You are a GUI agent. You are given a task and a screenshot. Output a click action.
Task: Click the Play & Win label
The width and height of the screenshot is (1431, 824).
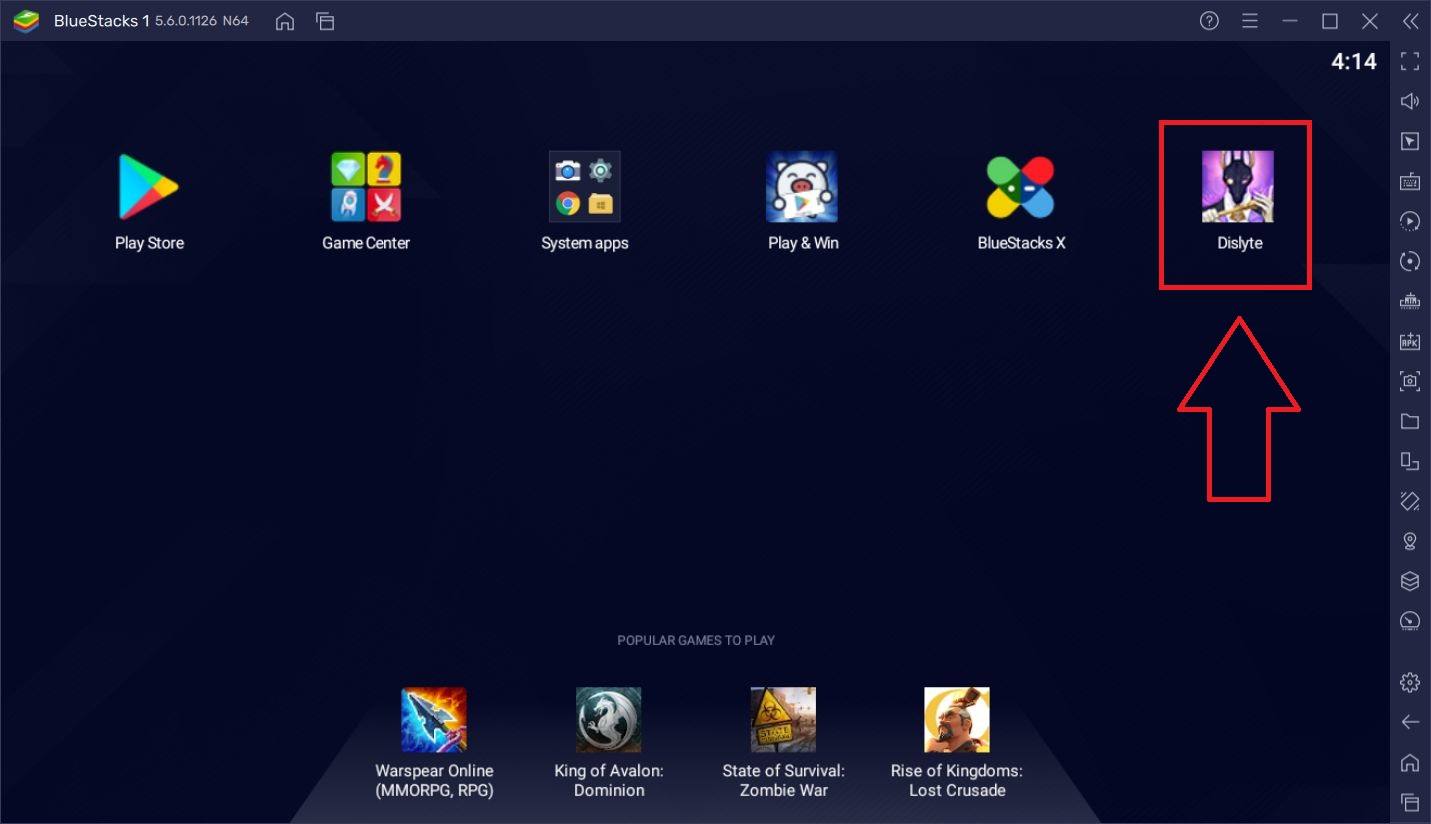pos(803,243)
